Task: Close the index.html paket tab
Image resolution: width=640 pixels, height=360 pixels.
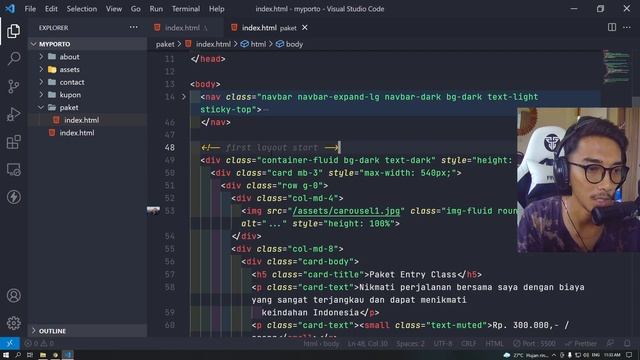Action: coord(304,28)
